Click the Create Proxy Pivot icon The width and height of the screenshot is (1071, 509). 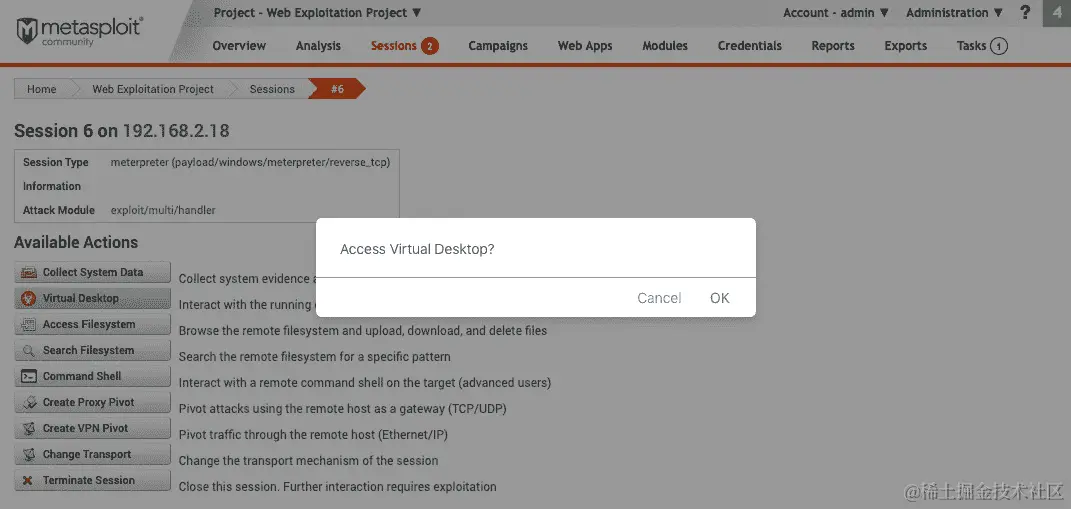click(29, 402)
